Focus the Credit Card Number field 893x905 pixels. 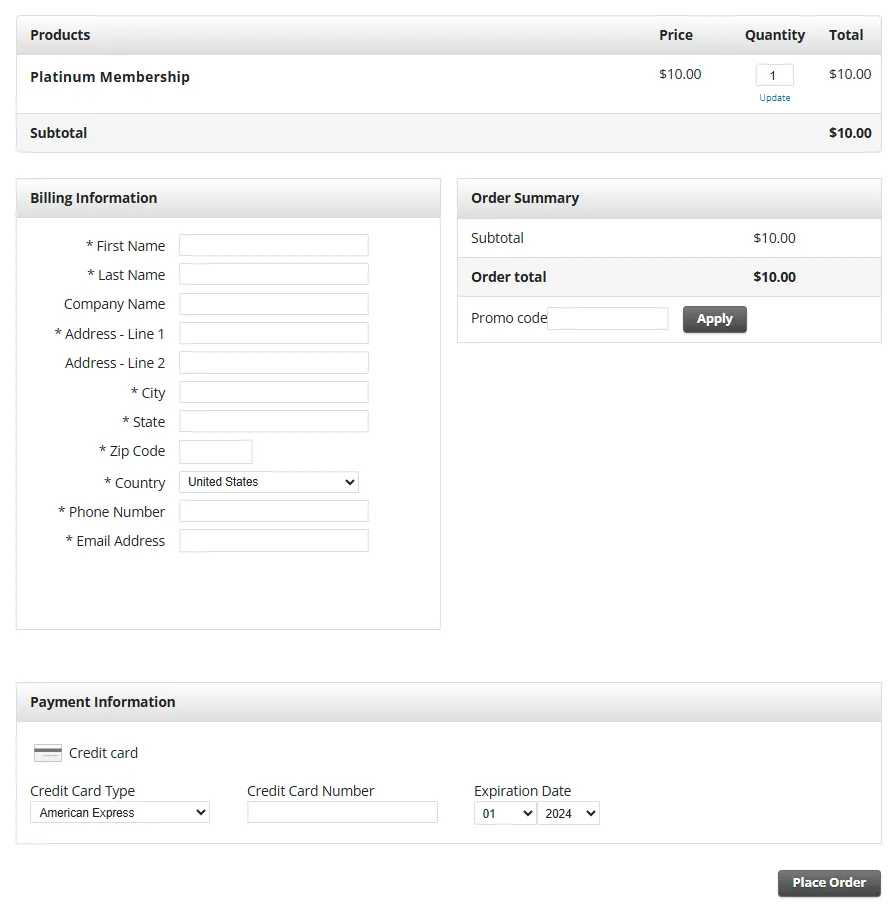[342, 812]
